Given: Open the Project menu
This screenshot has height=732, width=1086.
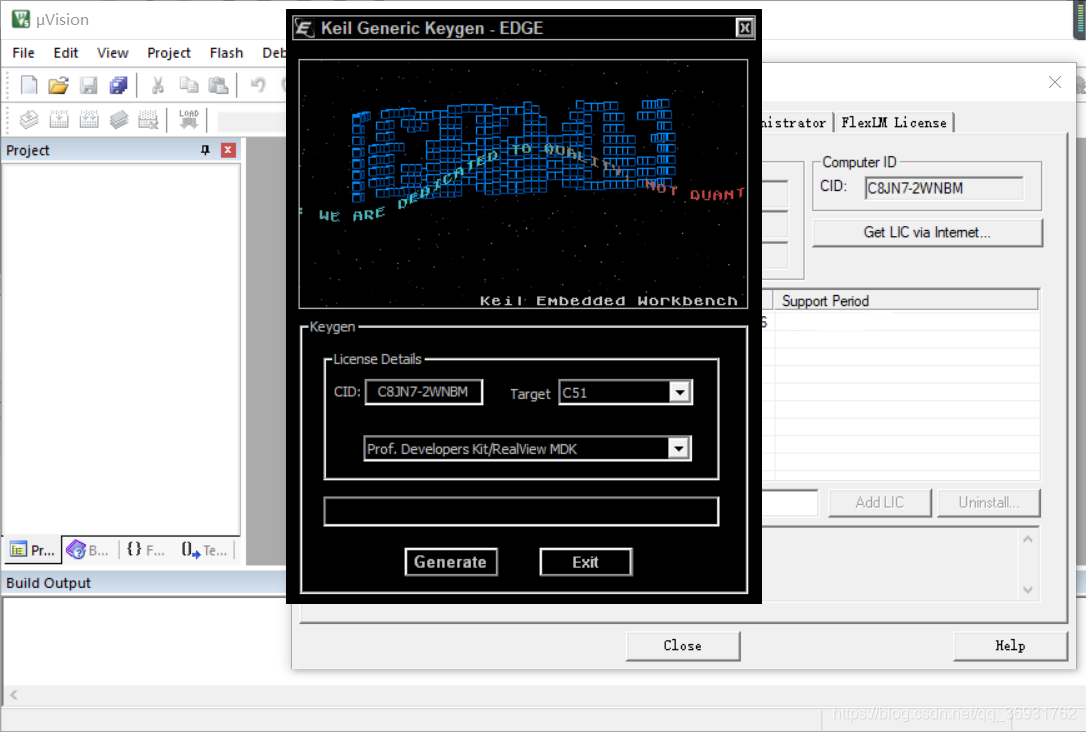Looking at the screenshot, I should [168, 53].
